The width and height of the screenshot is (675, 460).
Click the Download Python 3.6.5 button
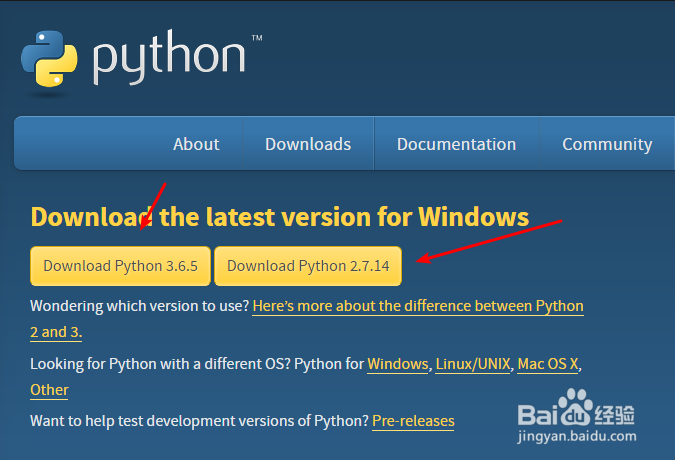121,266
